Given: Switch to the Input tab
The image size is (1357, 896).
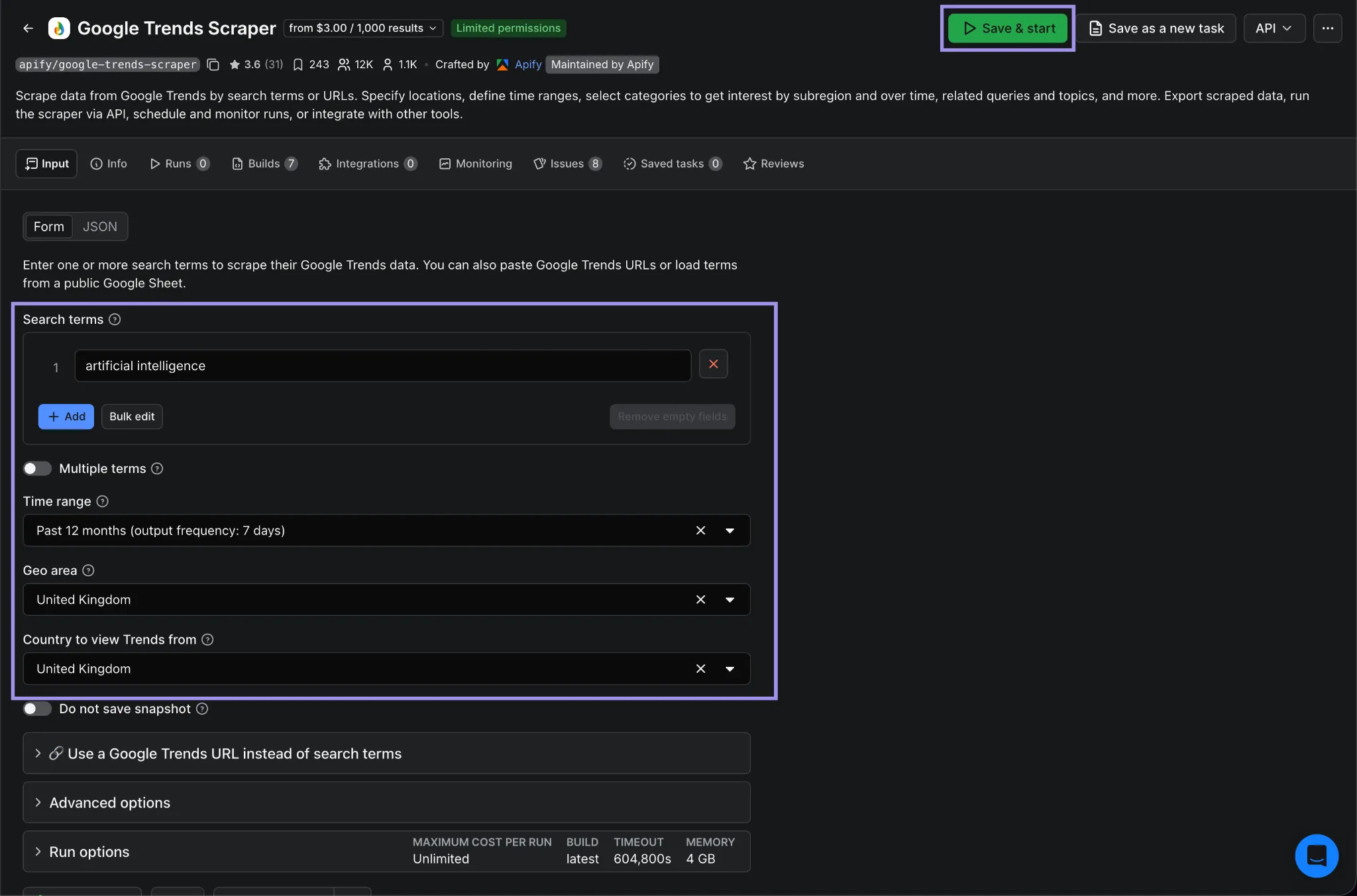Looking at the screenshot, I should [46, 164].
